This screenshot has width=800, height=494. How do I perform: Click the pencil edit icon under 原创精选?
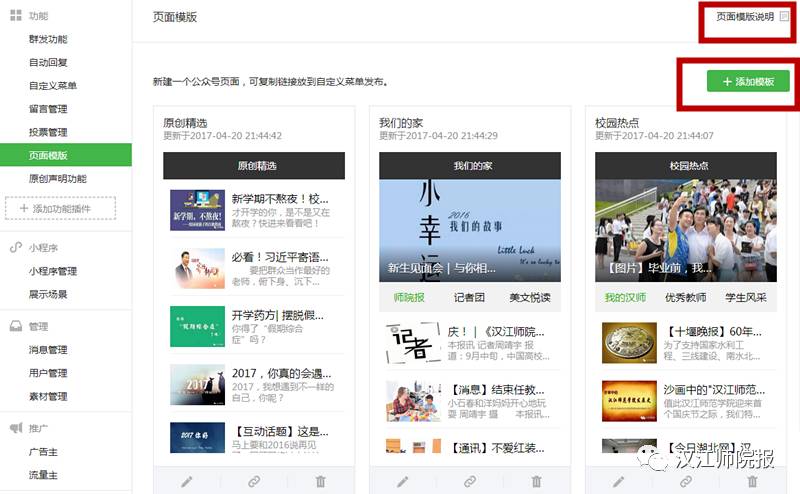pos(187,481)
